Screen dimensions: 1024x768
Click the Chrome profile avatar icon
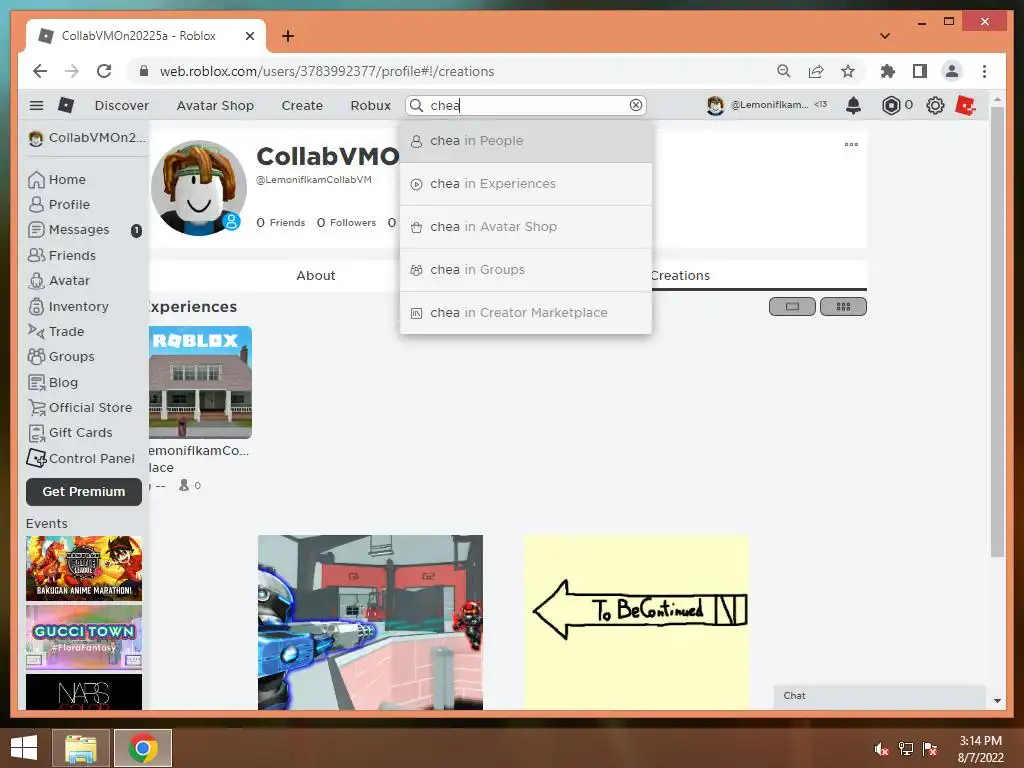pos(952,71)
